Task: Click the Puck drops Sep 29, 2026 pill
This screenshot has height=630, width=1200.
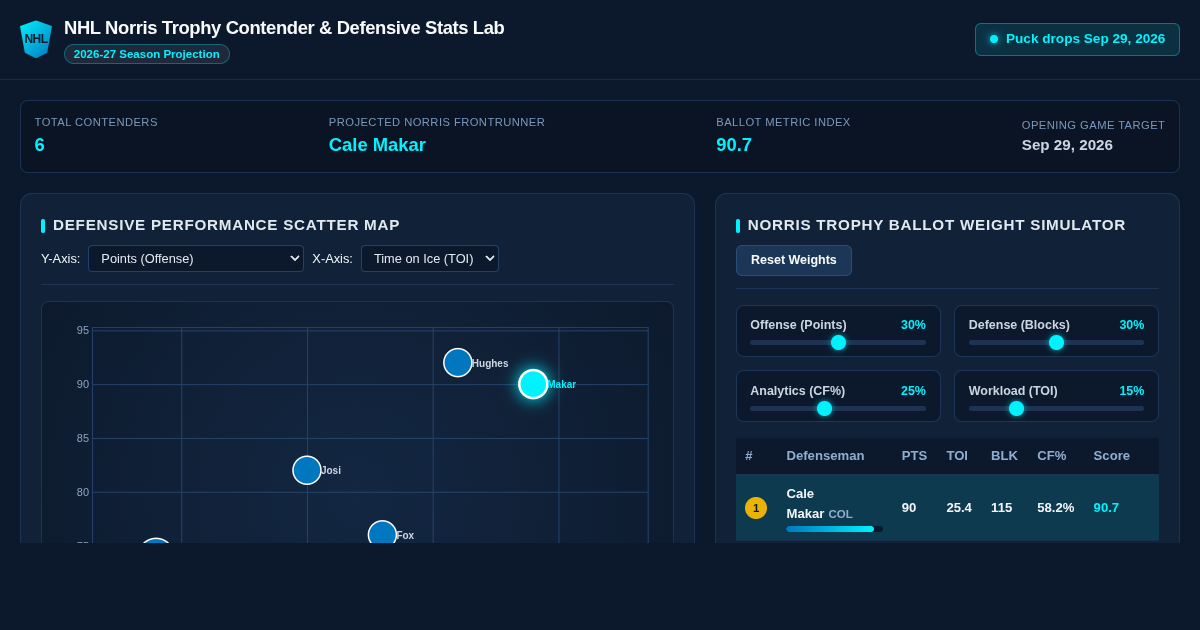Action: pyautogui.click(x=1077, y=39)
